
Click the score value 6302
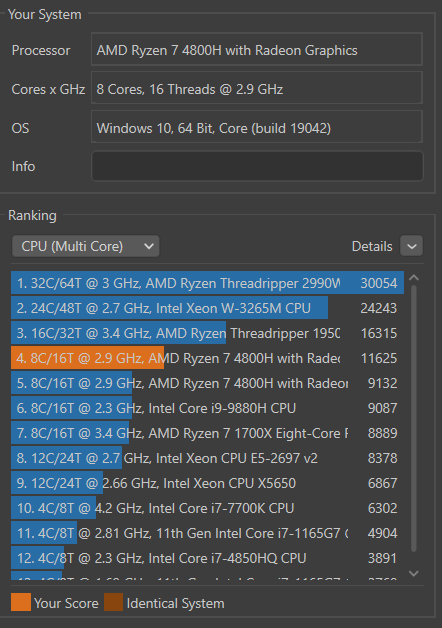(382, 508)
